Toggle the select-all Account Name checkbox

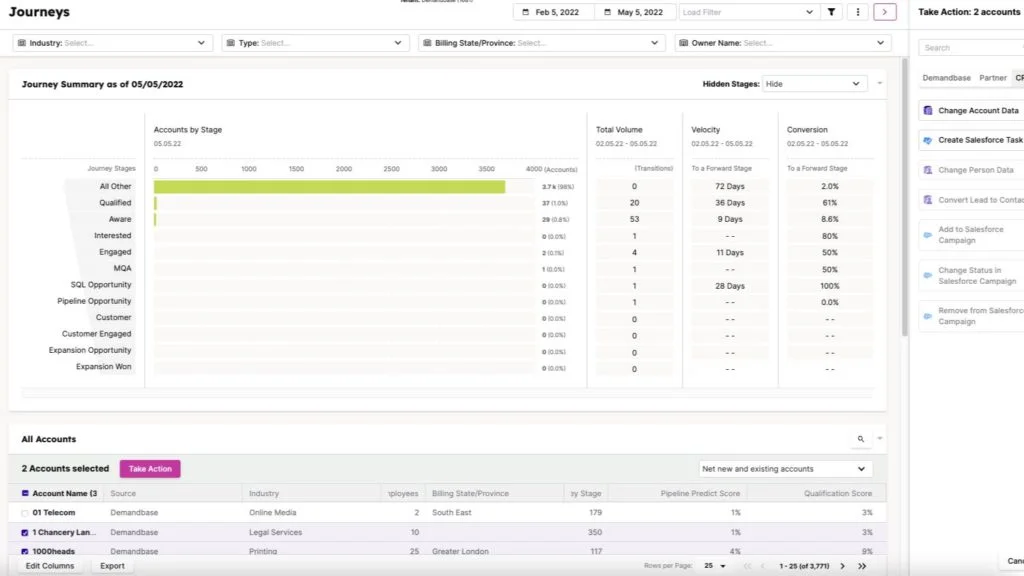coord(25,493)
